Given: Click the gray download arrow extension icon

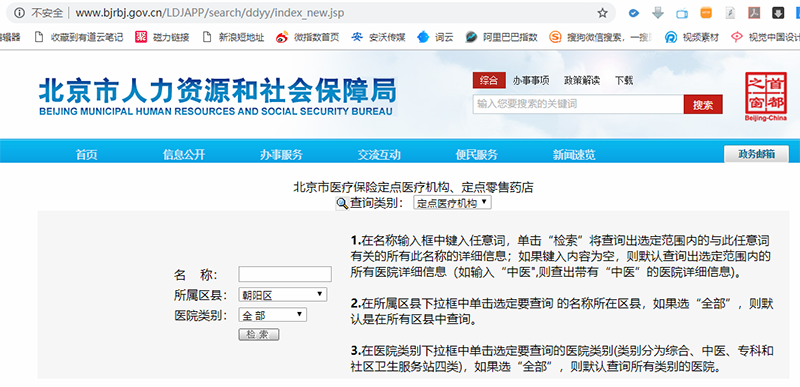Looking at the screenshot, I should pyautogui.click(x=658, y=13).
